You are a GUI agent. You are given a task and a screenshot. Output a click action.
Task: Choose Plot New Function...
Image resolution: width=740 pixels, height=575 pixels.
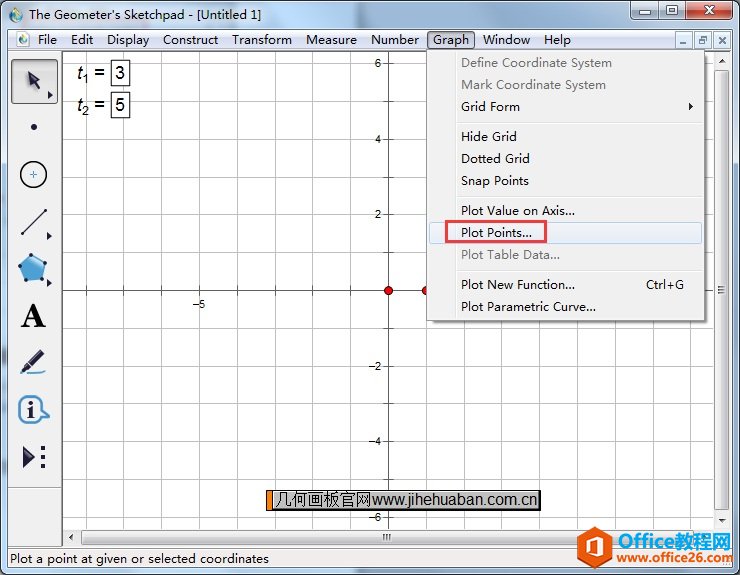[x=565, y=285]
